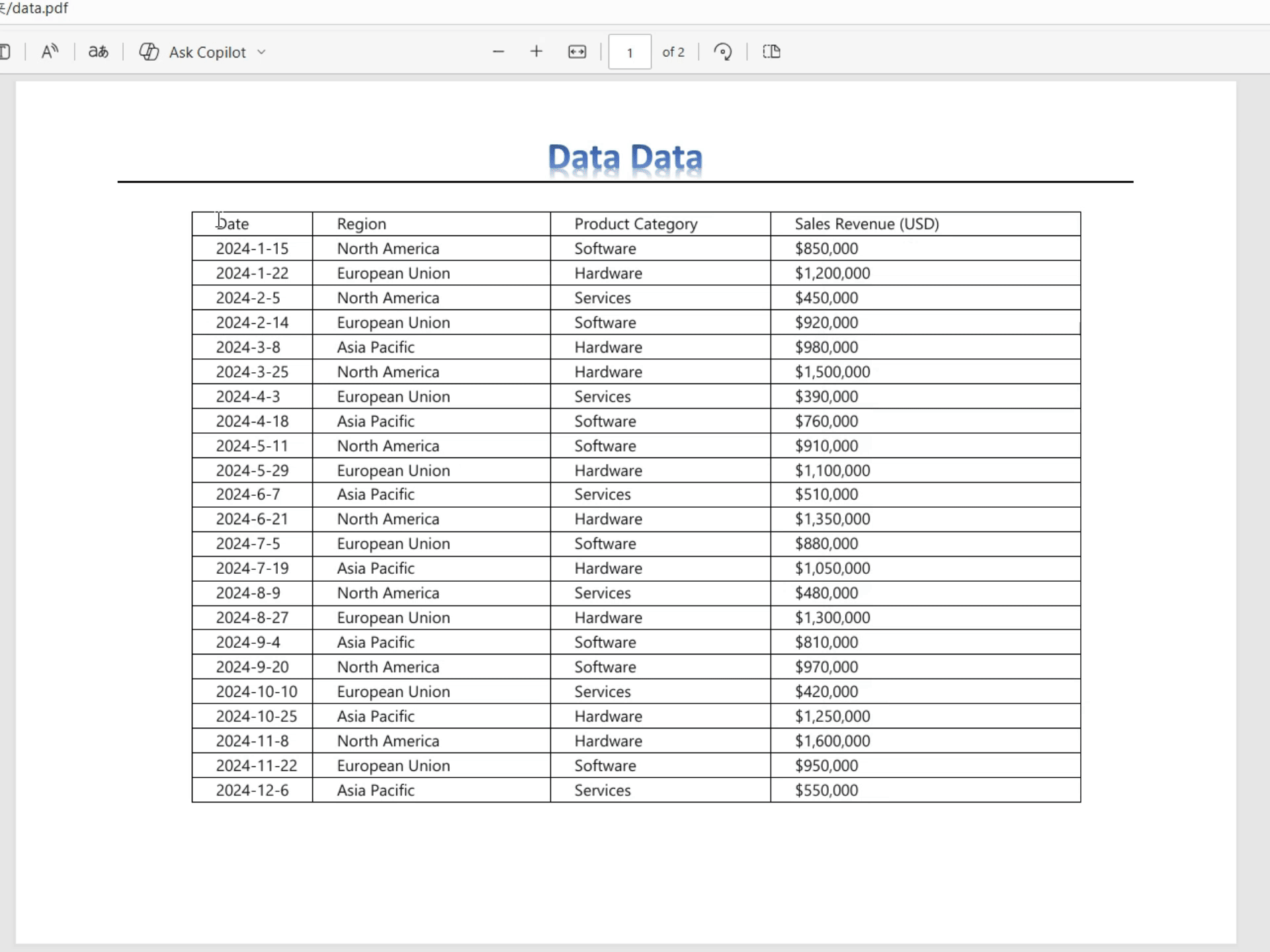Click the Product Category header cell
Image resolution: width=1270 pixels, height=952 pixels.
point(636,224)
